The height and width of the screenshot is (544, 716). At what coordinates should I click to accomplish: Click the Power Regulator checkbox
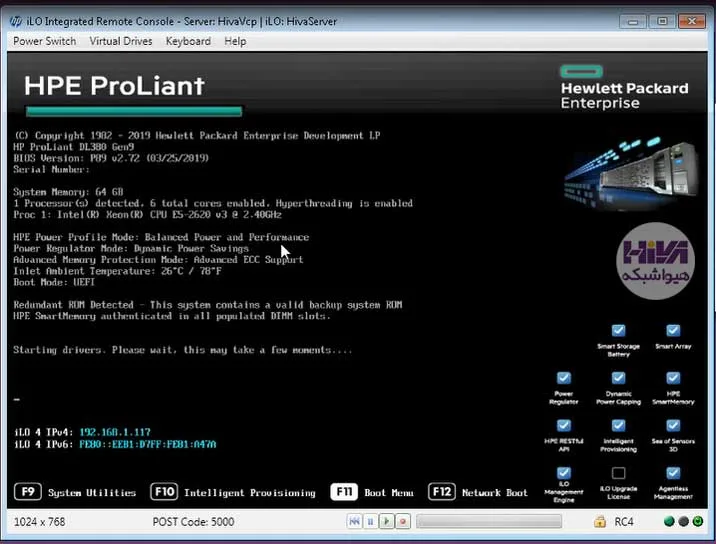click(x=564, y=378)
